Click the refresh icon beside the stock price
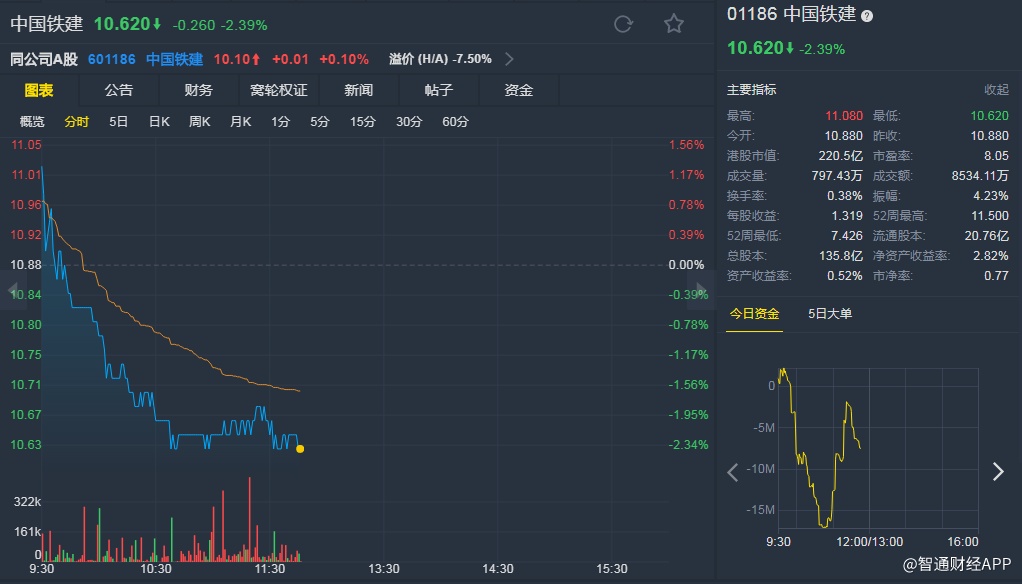The image size is (1022, 584). coord(623,24)
